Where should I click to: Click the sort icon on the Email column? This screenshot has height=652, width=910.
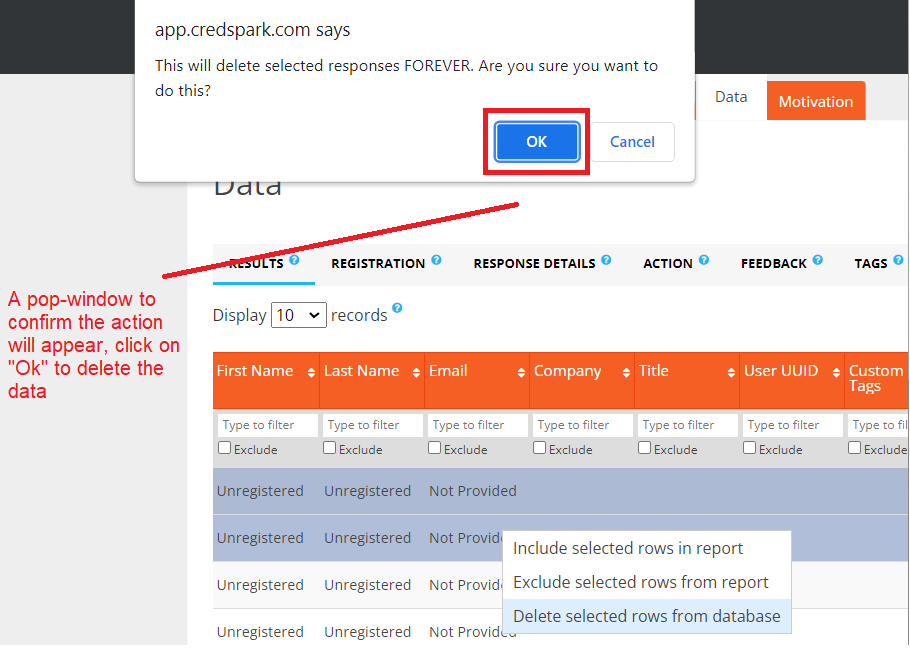click(520, 370)
